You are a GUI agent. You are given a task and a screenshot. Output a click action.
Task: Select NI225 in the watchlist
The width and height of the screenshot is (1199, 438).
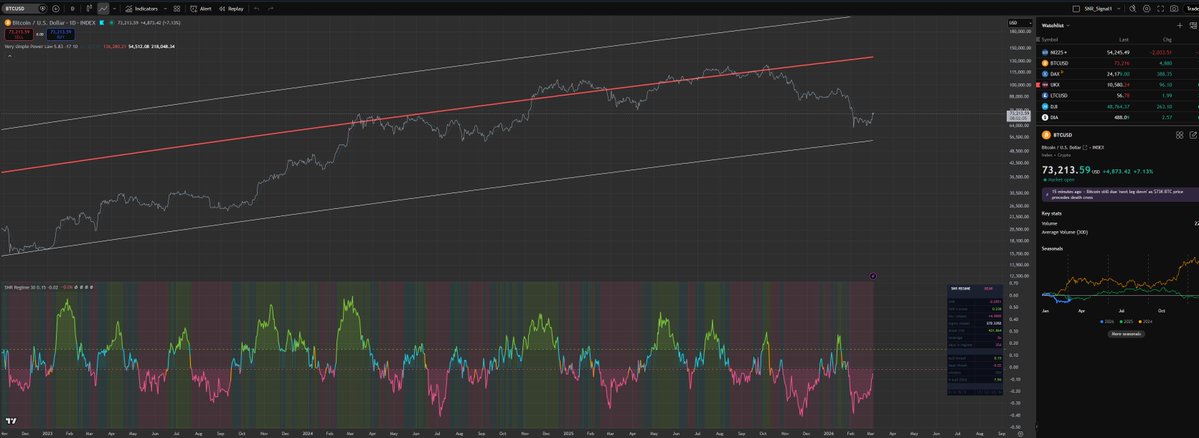pos(1118,52)
